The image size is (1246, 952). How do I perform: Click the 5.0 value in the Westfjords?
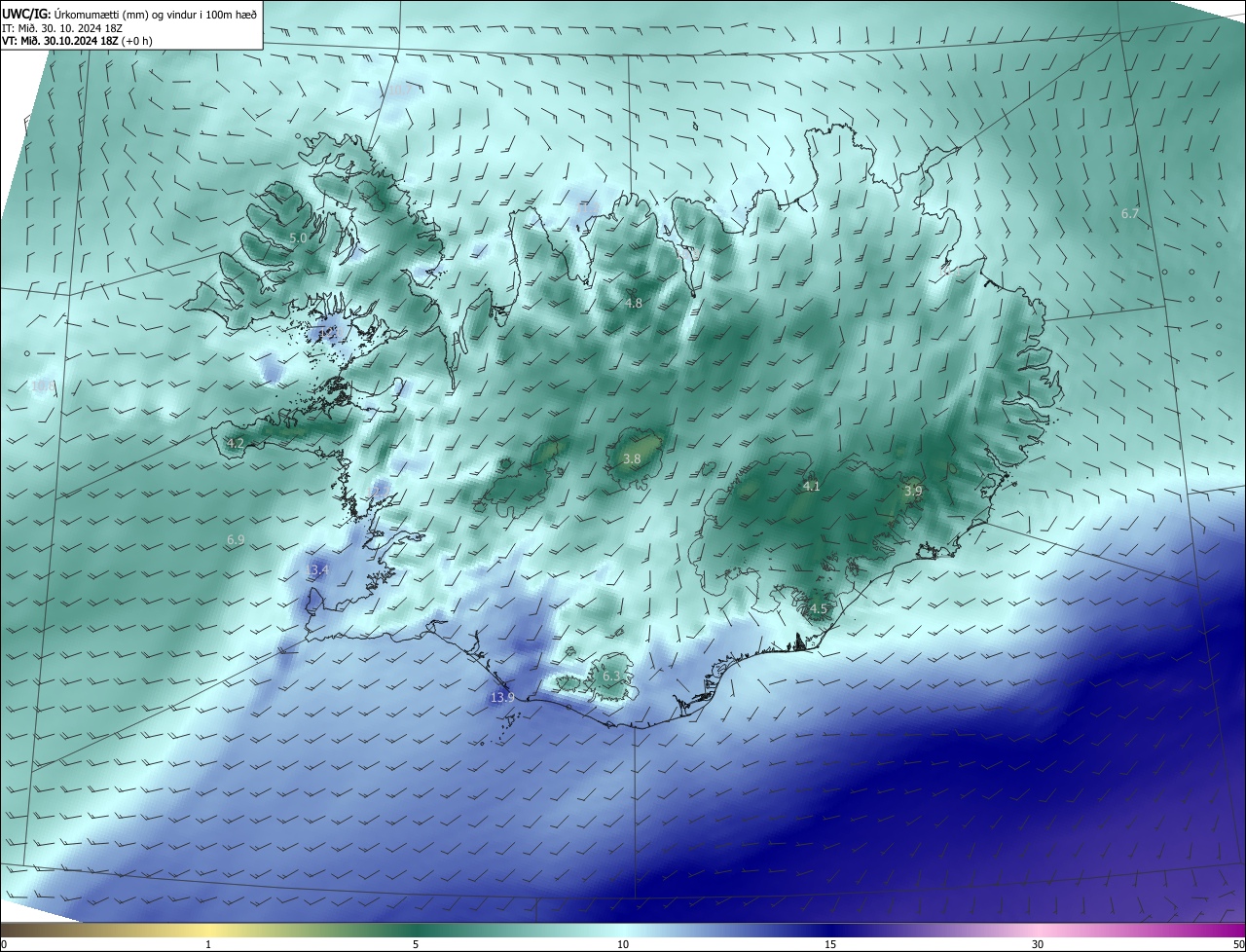click(299, 238)
